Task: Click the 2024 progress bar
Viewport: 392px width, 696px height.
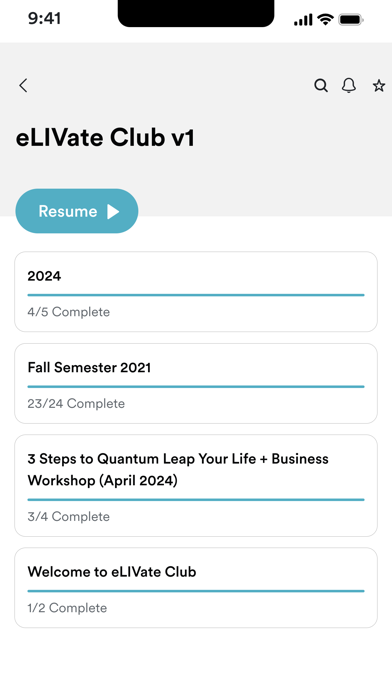Action: (196, 295)
